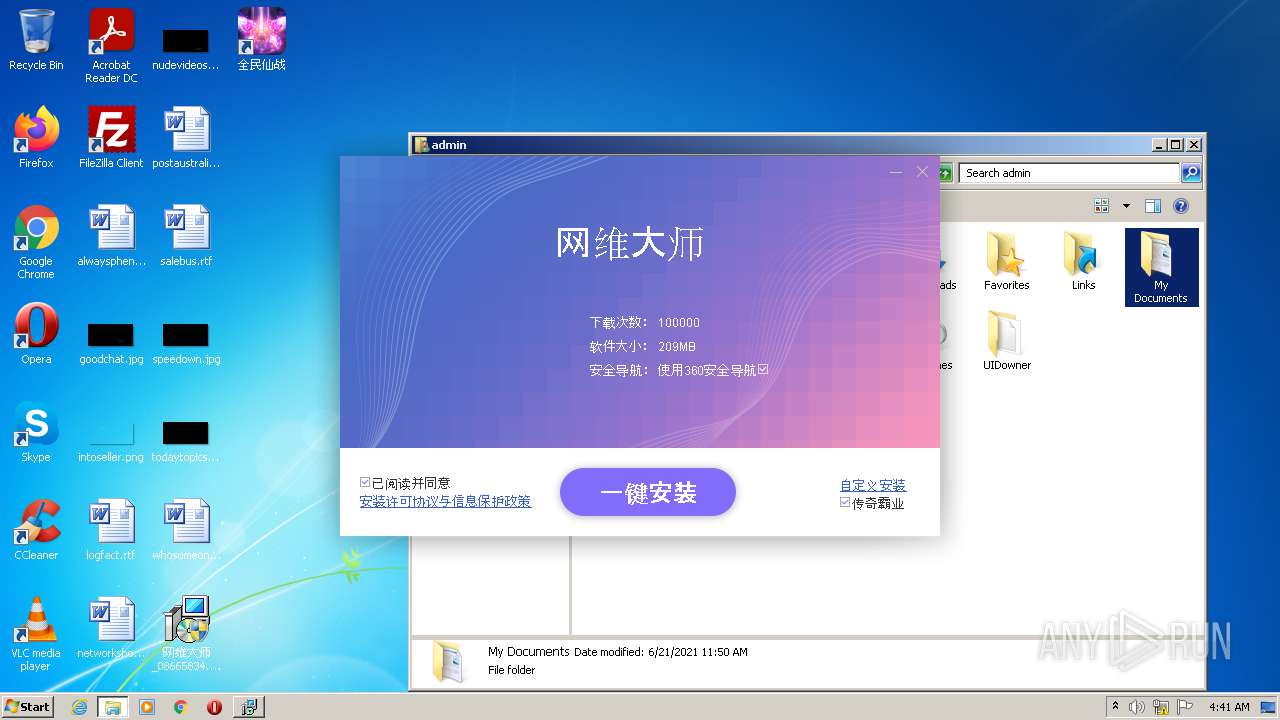This screenshot has width=1280, height=720.
Task: Open Internet Explorer from the taskbar
Action: (x=80, y=707)
